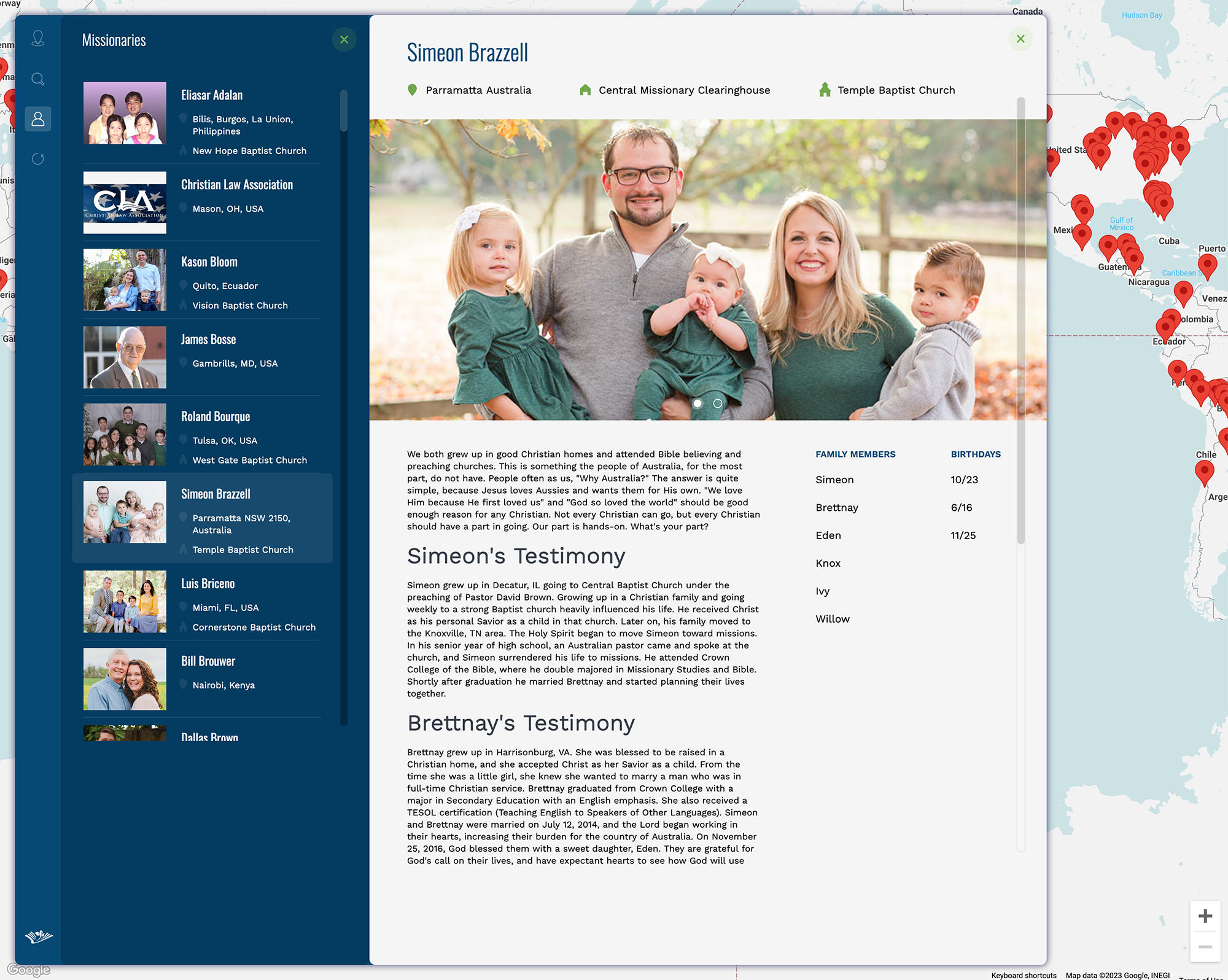Click the Parramatta Australia location pin icon
The height and width of the screenshot is (980, 1228).
tap(413, 90)
